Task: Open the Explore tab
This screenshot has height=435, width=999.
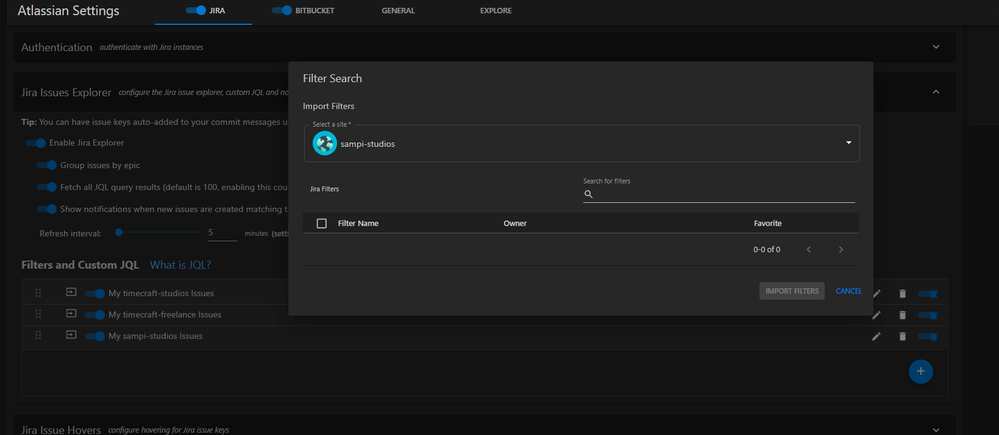Action: pyautogui.click(x=496, y=11)
